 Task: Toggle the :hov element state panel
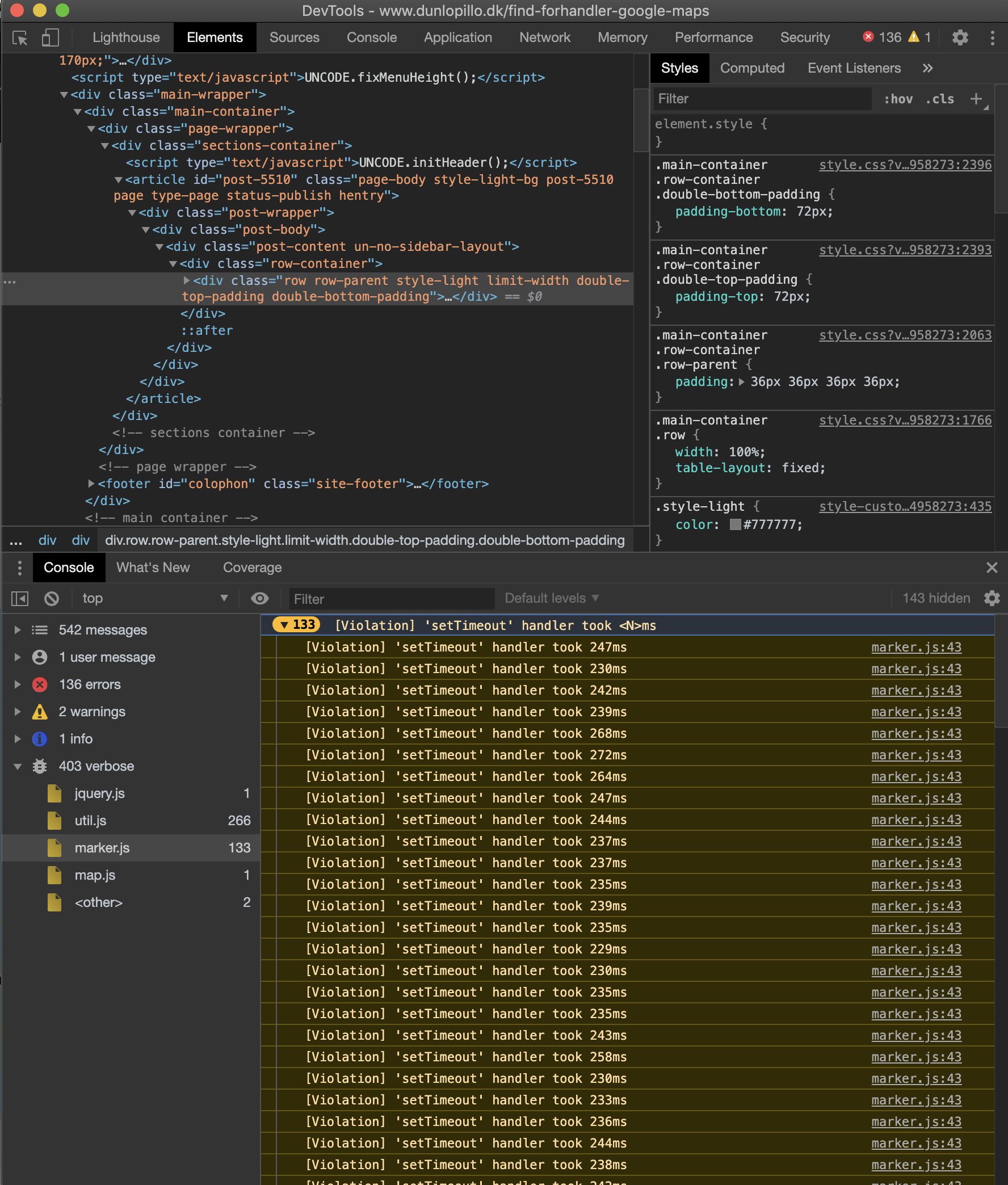(898, 99)
